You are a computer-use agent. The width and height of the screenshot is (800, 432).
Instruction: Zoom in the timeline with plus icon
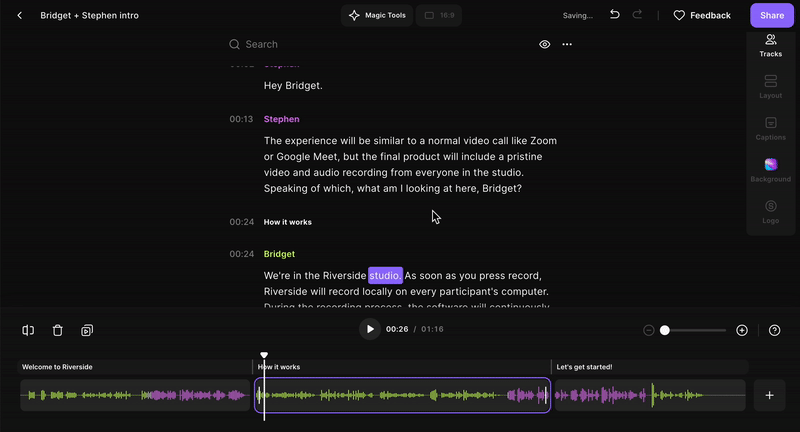tap(742, 331)
